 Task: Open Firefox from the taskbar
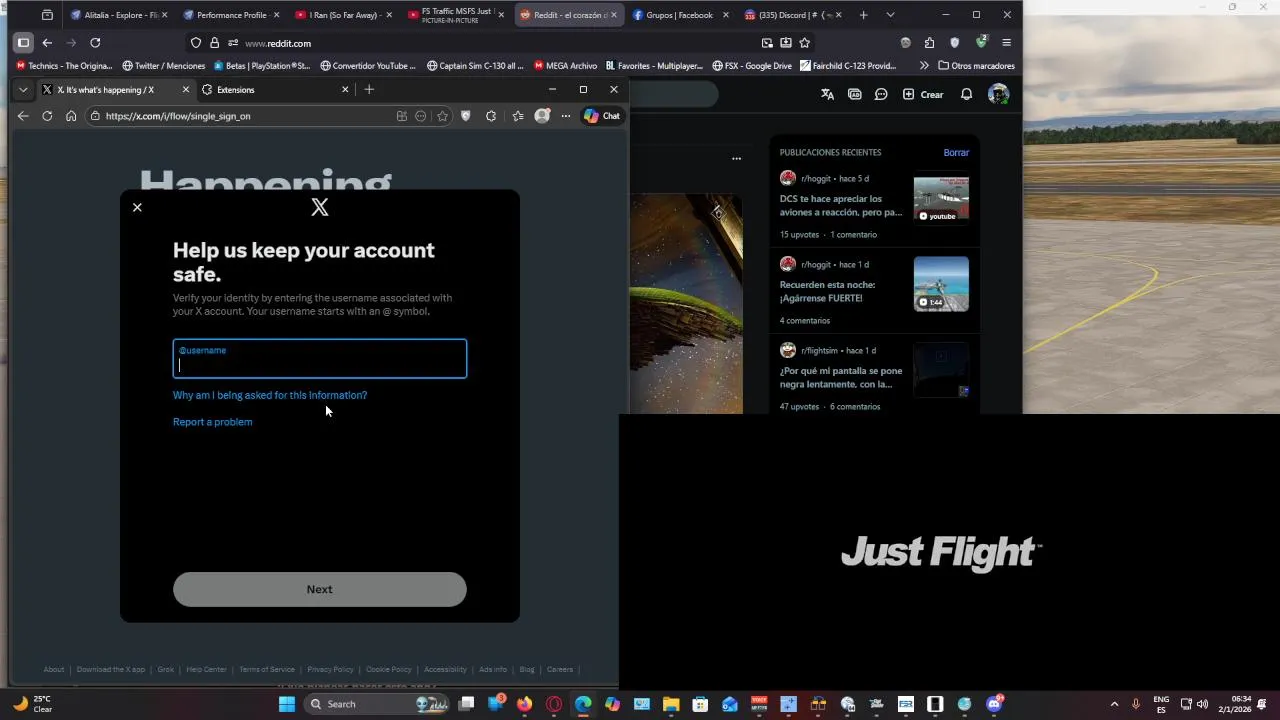[x=525, y=704]
